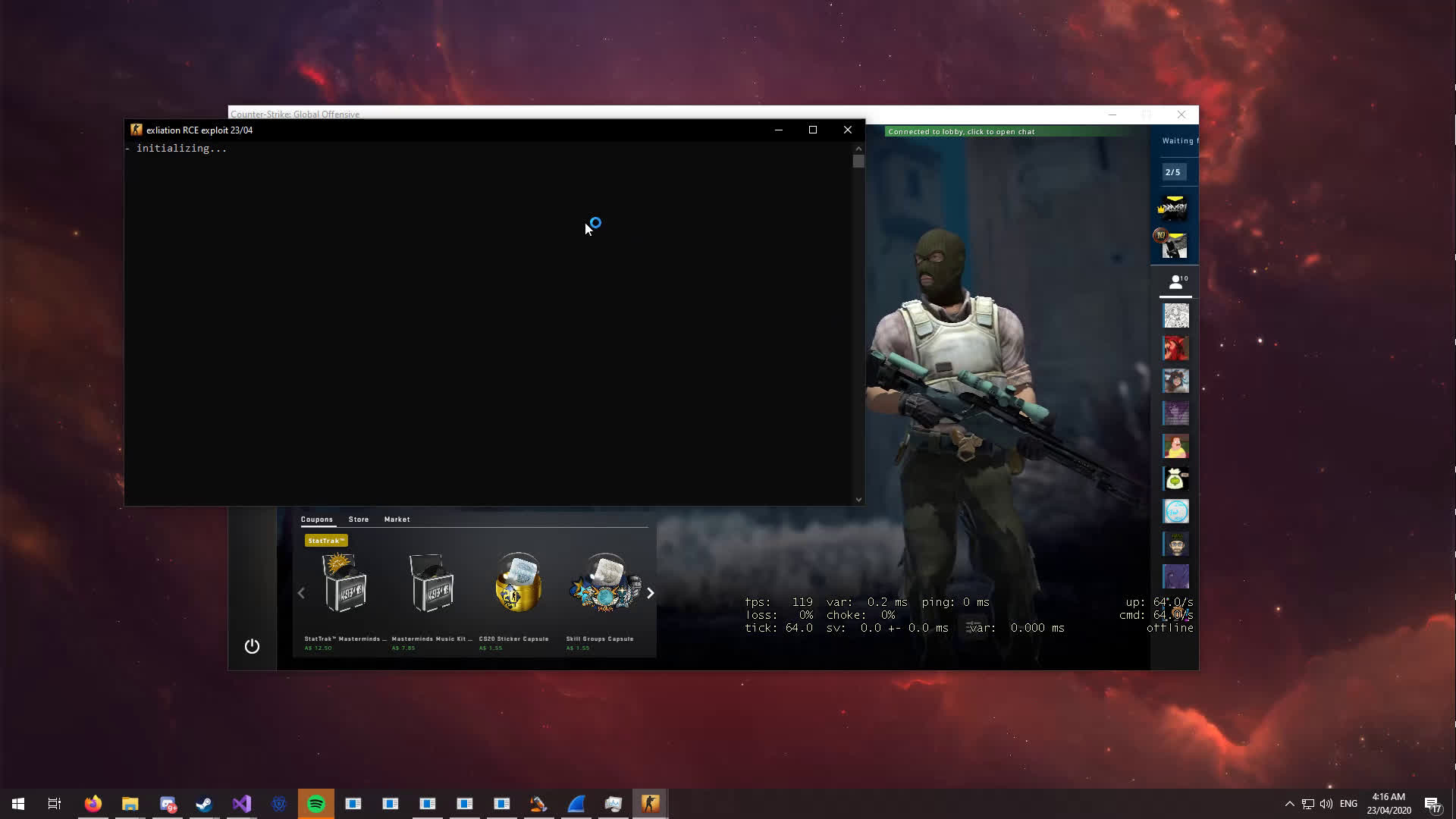Viewport: 1456px width, 819px height.
Task: Go back in the carousel with the left arrow
Action: pyautogui.click(x=301, y=592)
